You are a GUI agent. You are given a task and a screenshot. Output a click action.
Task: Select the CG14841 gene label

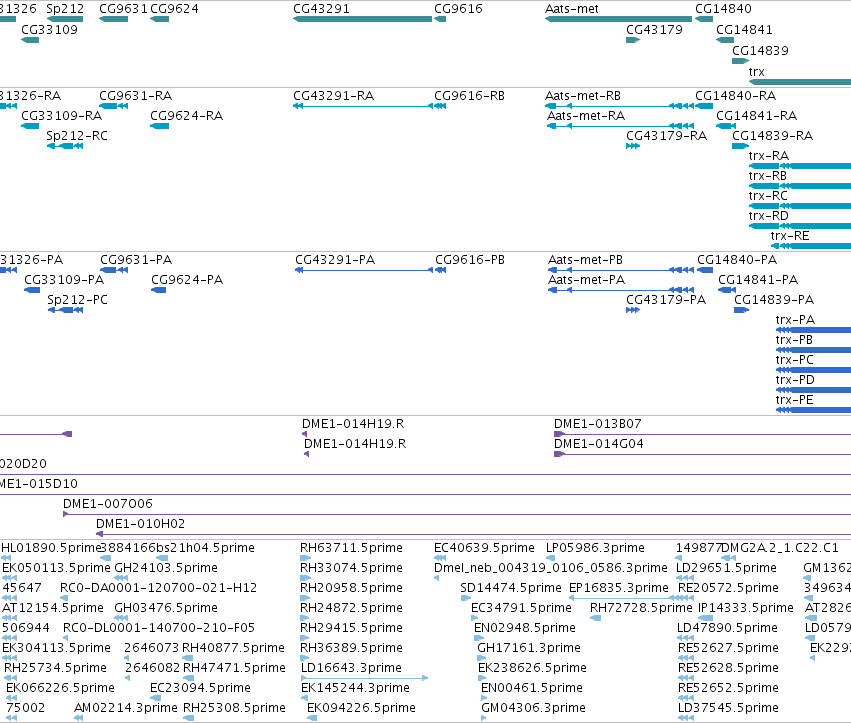click(744, 30)
